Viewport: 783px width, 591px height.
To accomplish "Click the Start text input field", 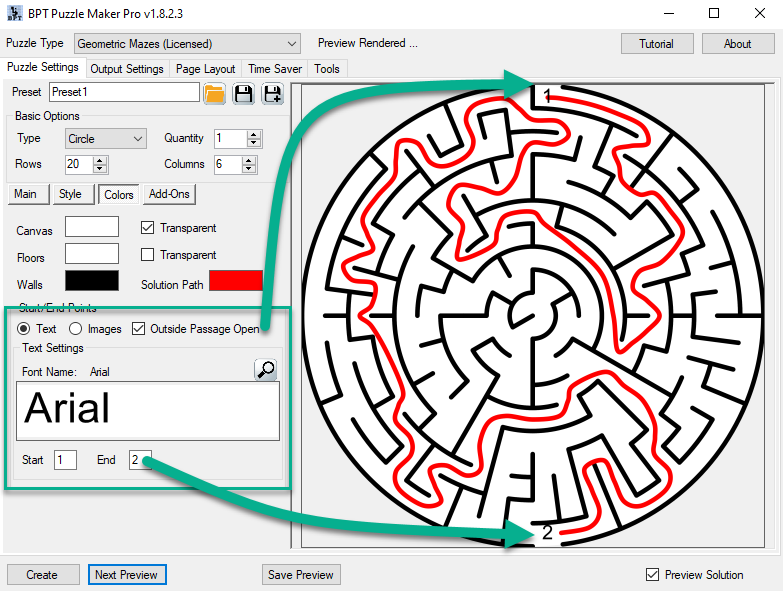I will (65, 460).
